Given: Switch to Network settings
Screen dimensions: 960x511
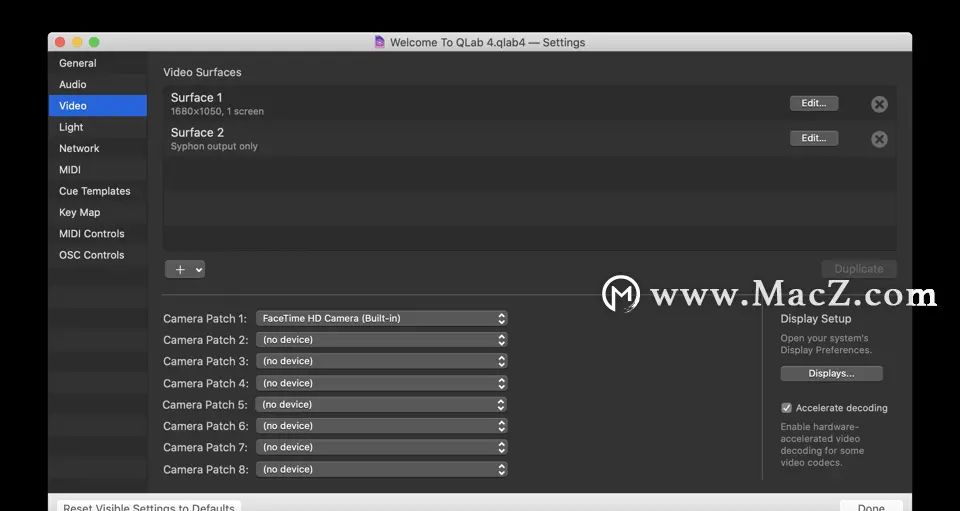Looking at the screenshot, I should pyautogui.click(x=98, y=148).
